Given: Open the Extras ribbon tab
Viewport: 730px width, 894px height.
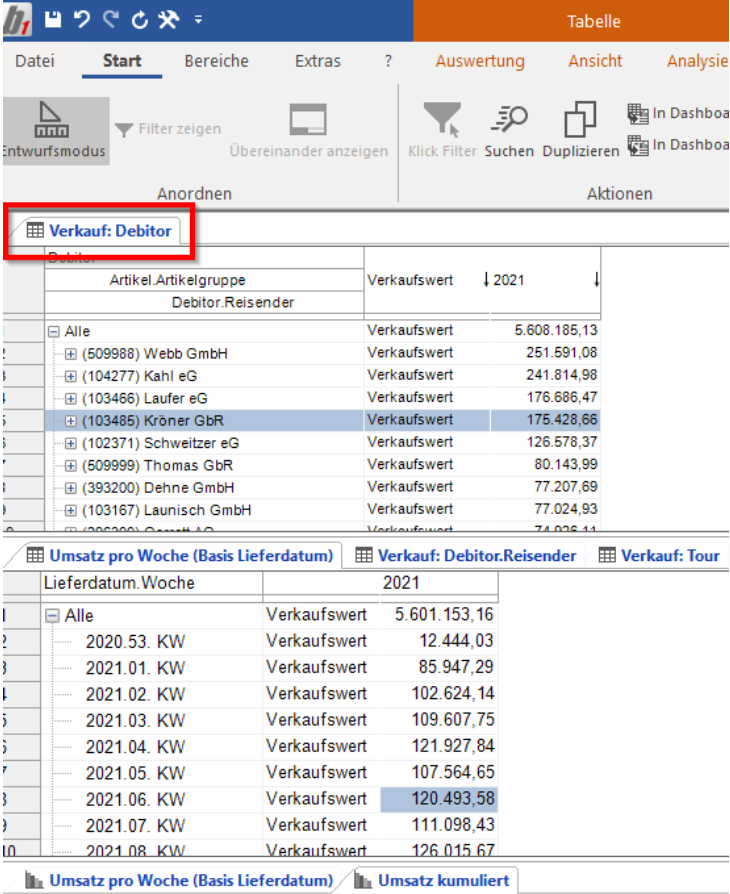Looking at the screenshot, I should point(318,61).
